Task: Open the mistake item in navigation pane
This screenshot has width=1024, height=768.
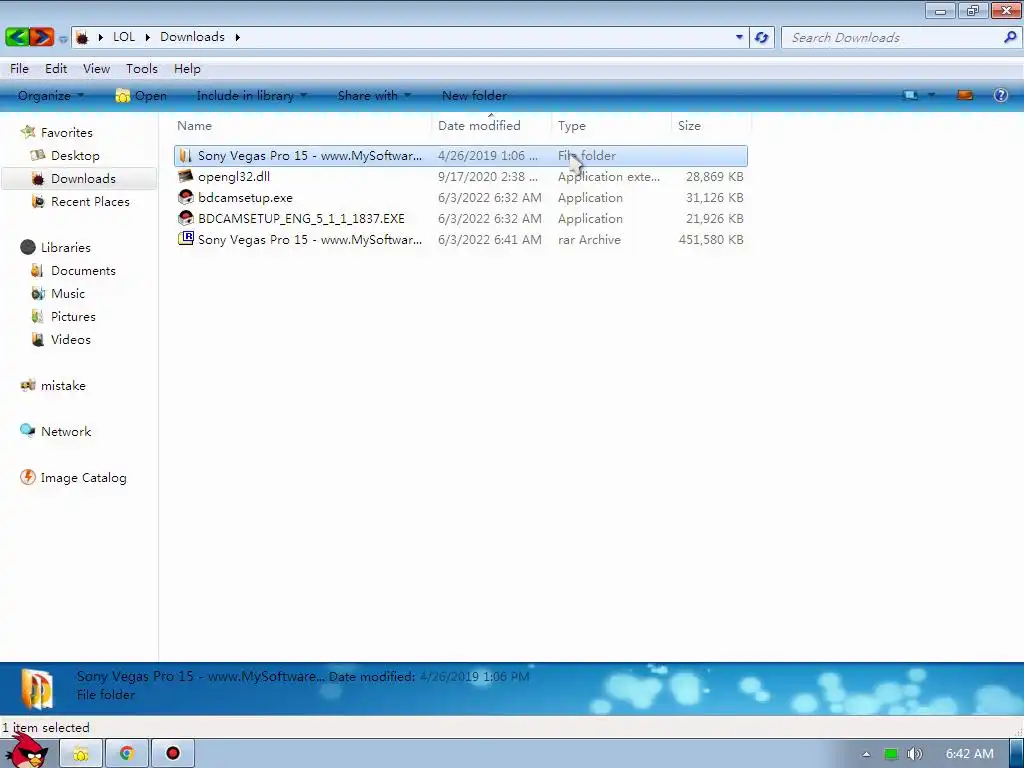Action: [63, 386]
